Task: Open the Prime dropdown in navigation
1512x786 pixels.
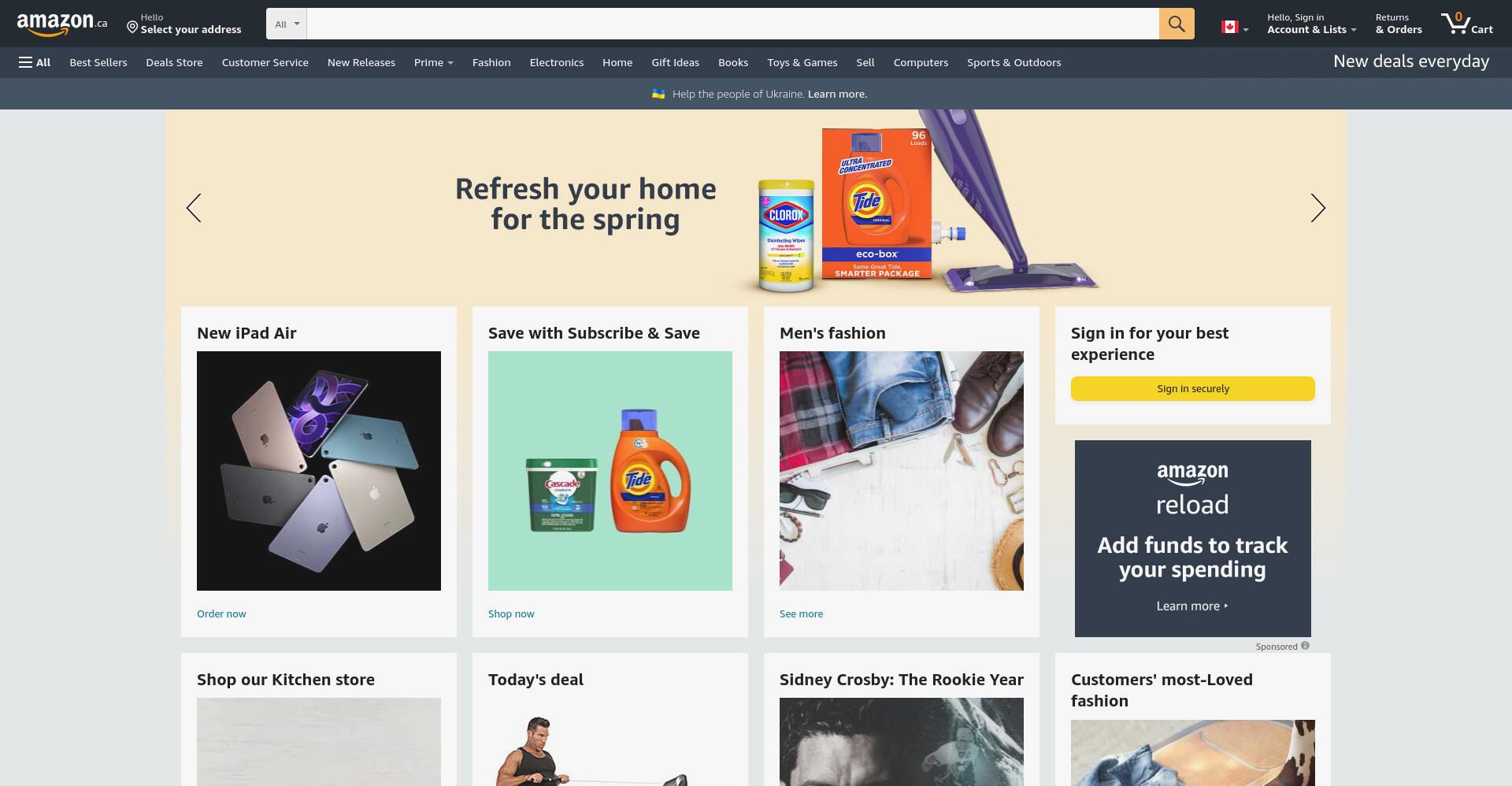Action: click(x=433, y=62)
